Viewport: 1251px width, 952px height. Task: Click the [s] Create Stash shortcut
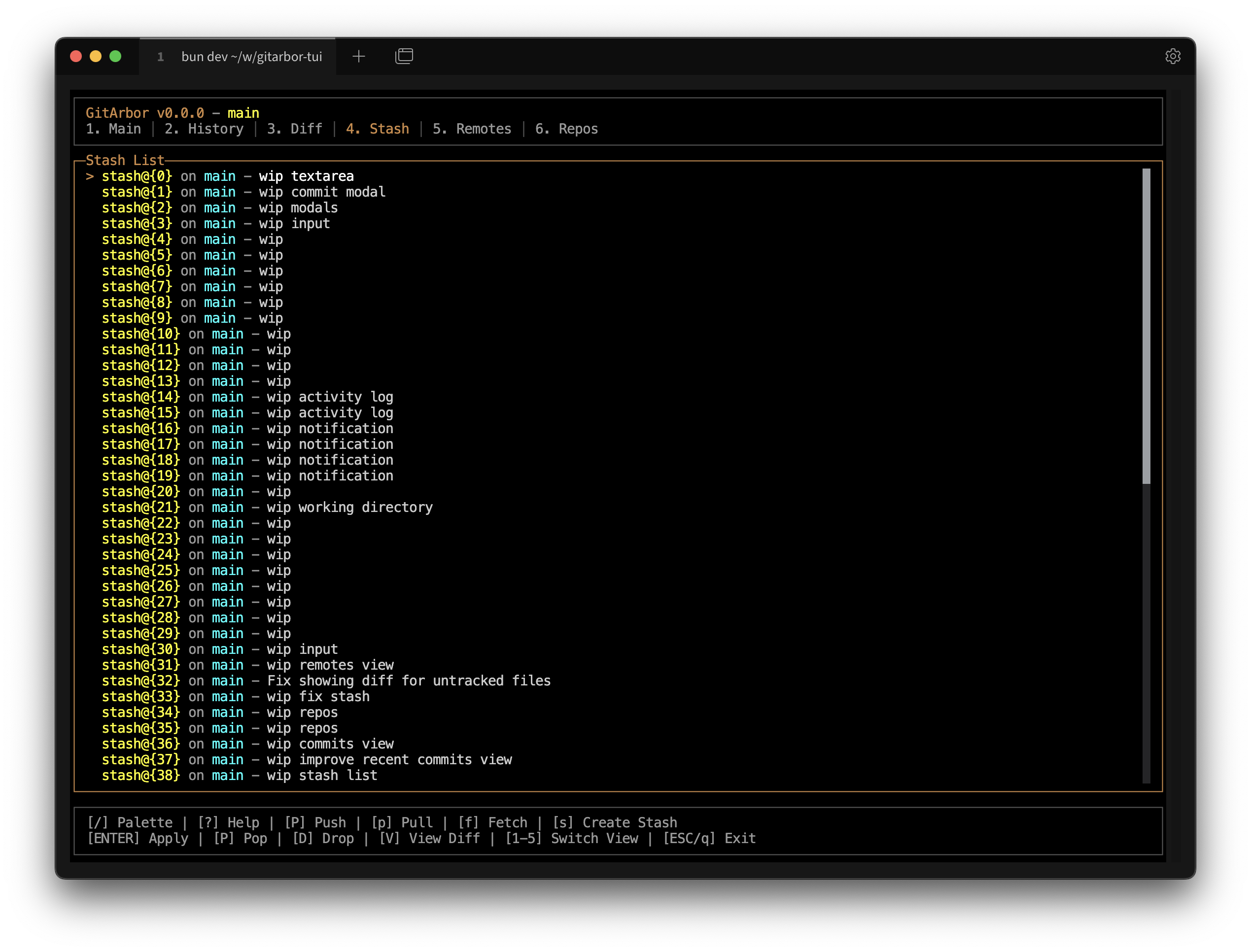(615, 822)
